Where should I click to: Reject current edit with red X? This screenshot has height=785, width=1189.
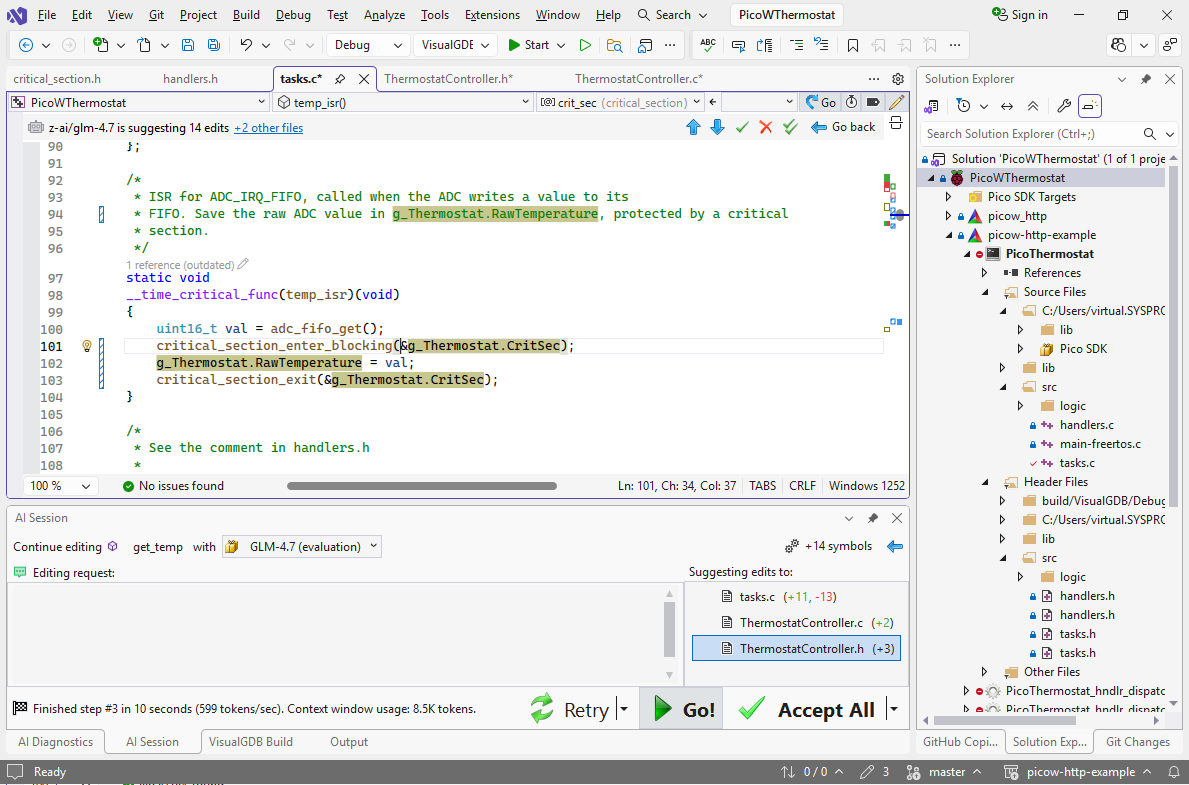[x=766, y=127]
